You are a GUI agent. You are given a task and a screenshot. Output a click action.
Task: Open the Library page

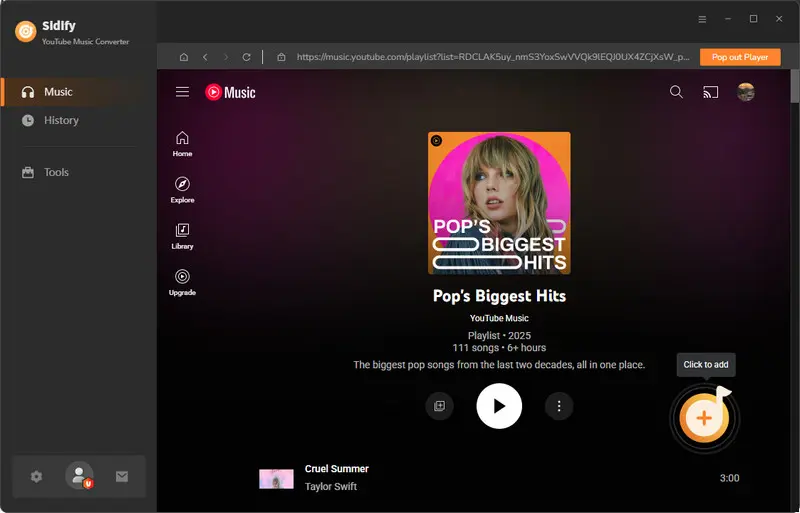click(182, 236)
